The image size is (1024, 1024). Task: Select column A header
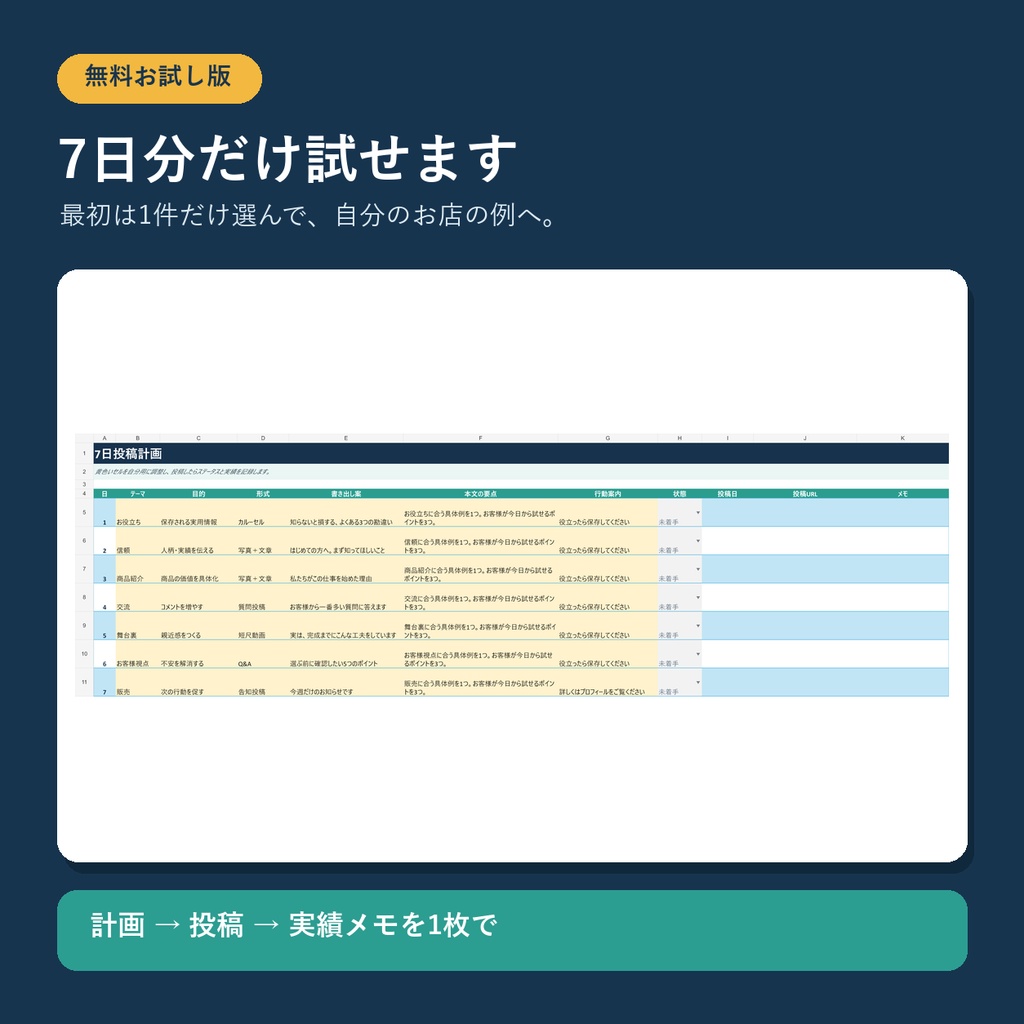(x=104, y=438)
